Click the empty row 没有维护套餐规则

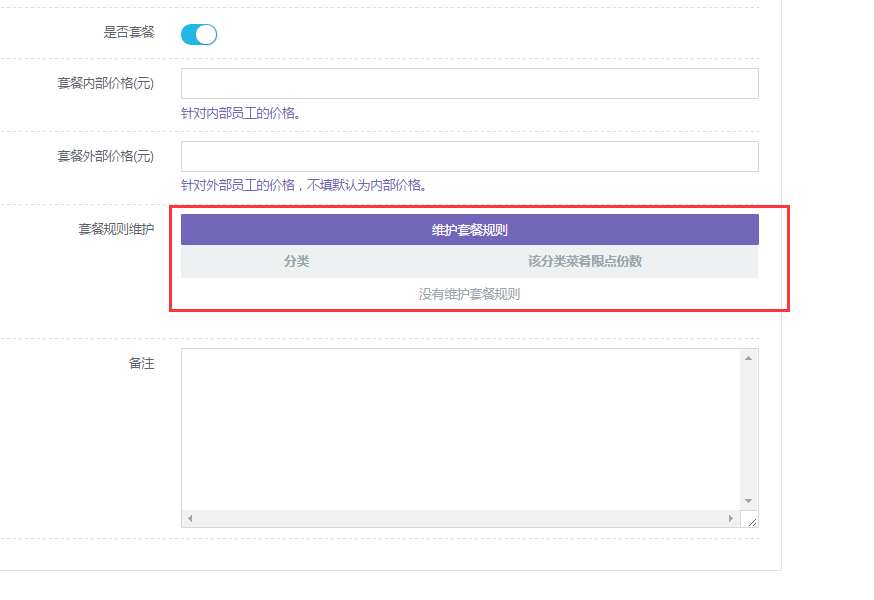[x=469, y=294]
